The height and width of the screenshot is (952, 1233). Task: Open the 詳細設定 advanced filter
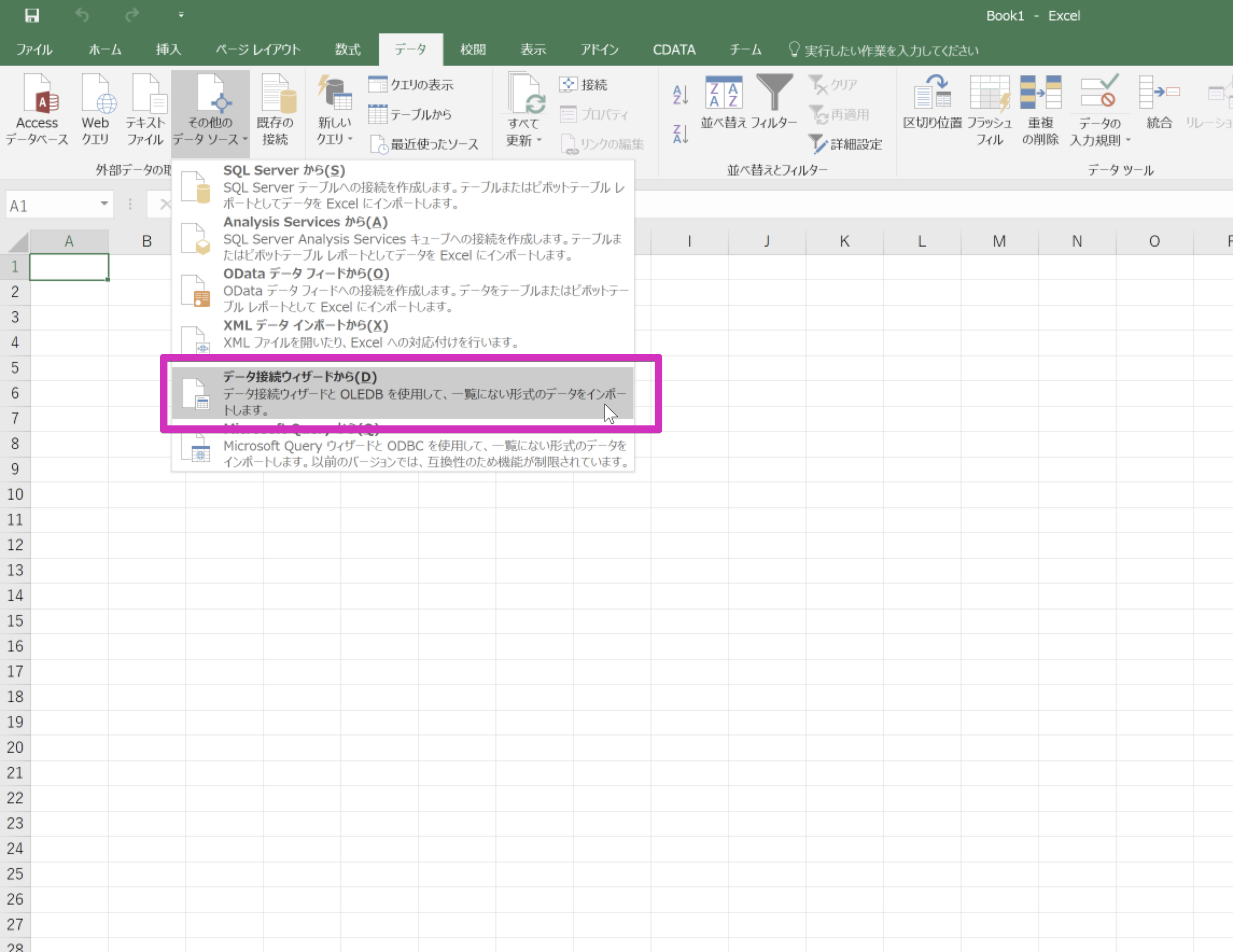pyautogui.click(x=846, y=144)
